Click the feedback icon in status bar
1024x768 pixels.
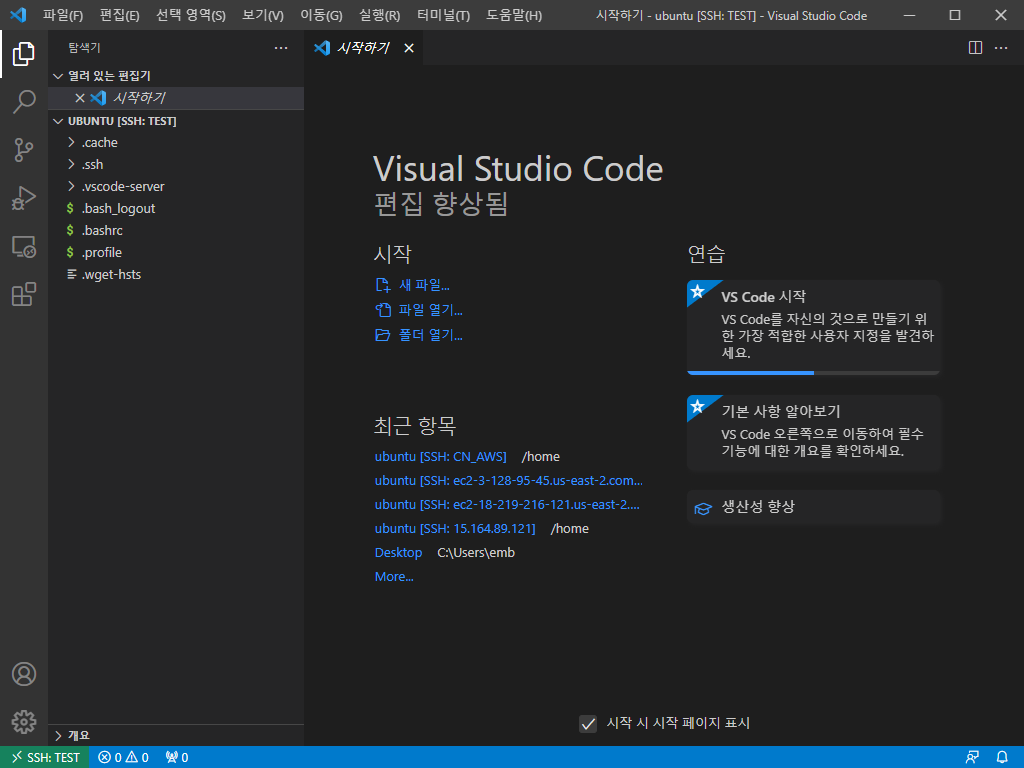972,757
